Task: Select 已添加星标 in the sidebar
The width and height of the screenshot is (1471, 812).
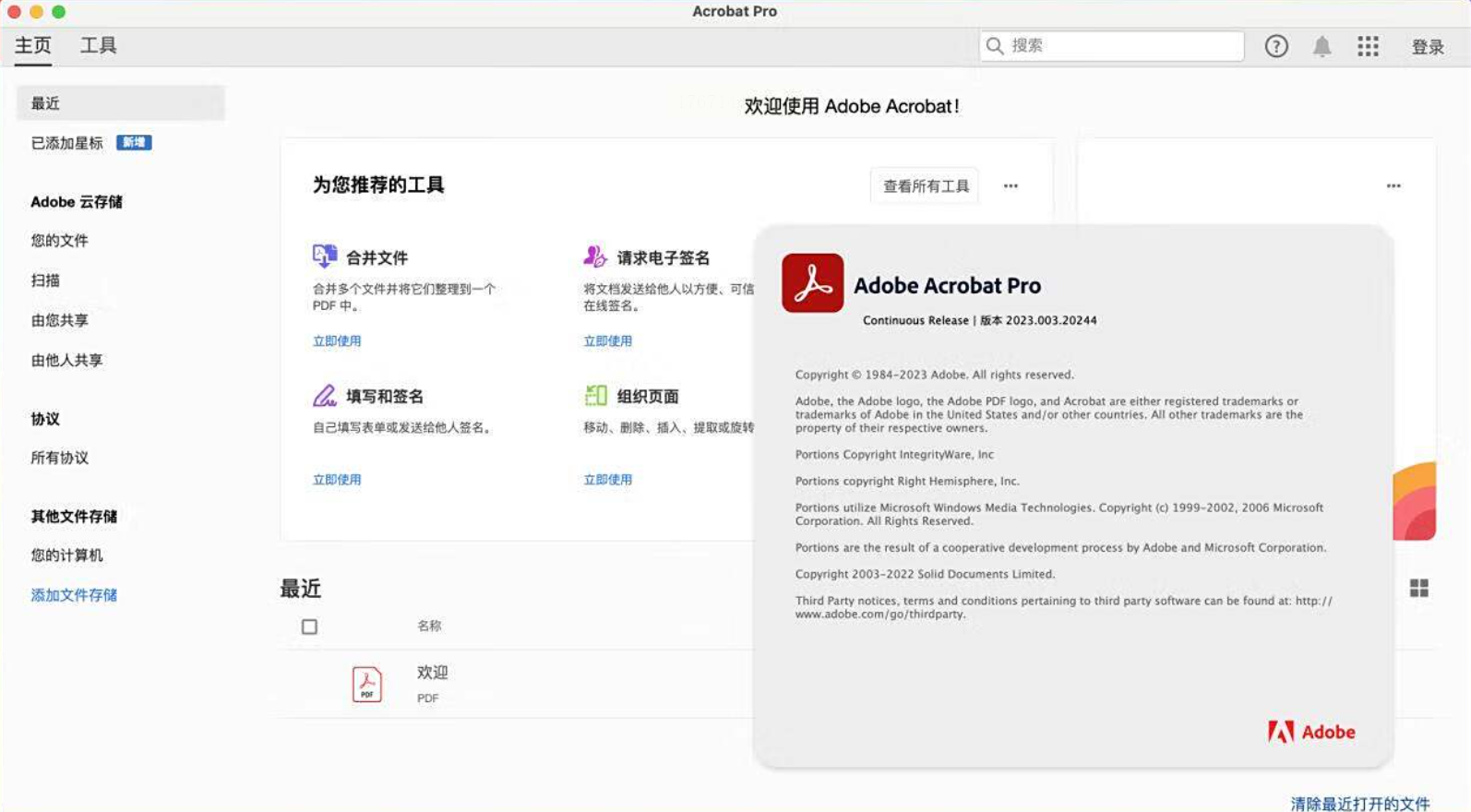Action: (x=67, y=143)
